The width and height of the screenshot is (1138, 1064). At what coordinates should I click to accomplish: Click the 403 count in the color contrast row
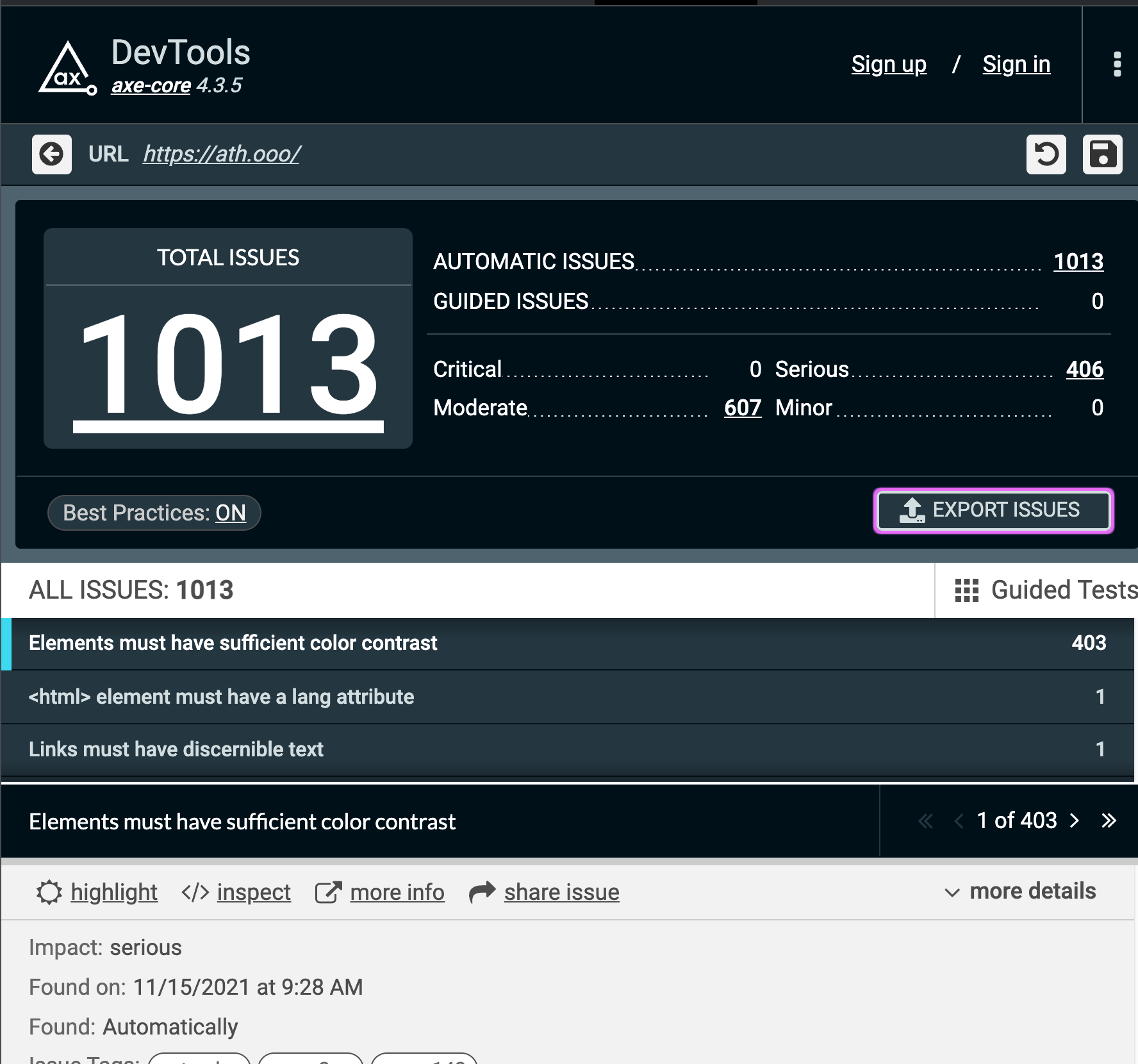[x=1089, y=643]
